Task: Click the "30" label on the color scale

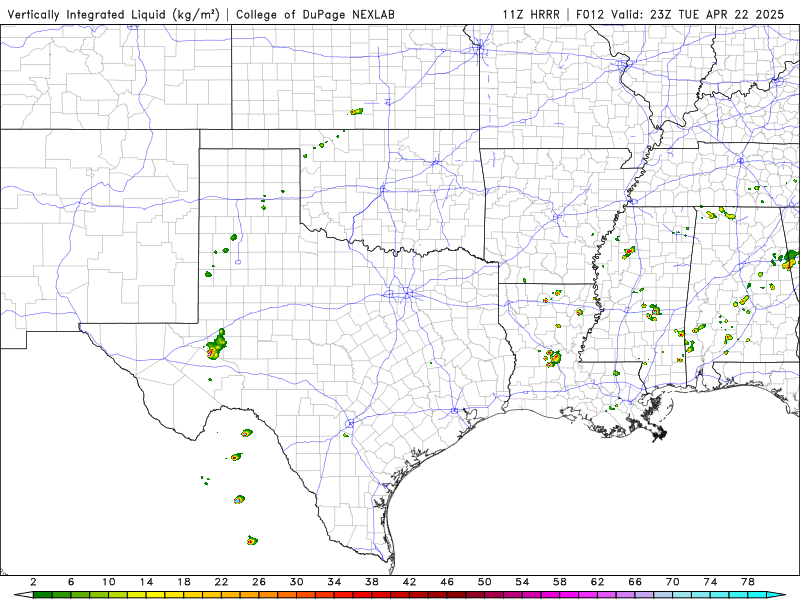Action: tap(296, 582)
